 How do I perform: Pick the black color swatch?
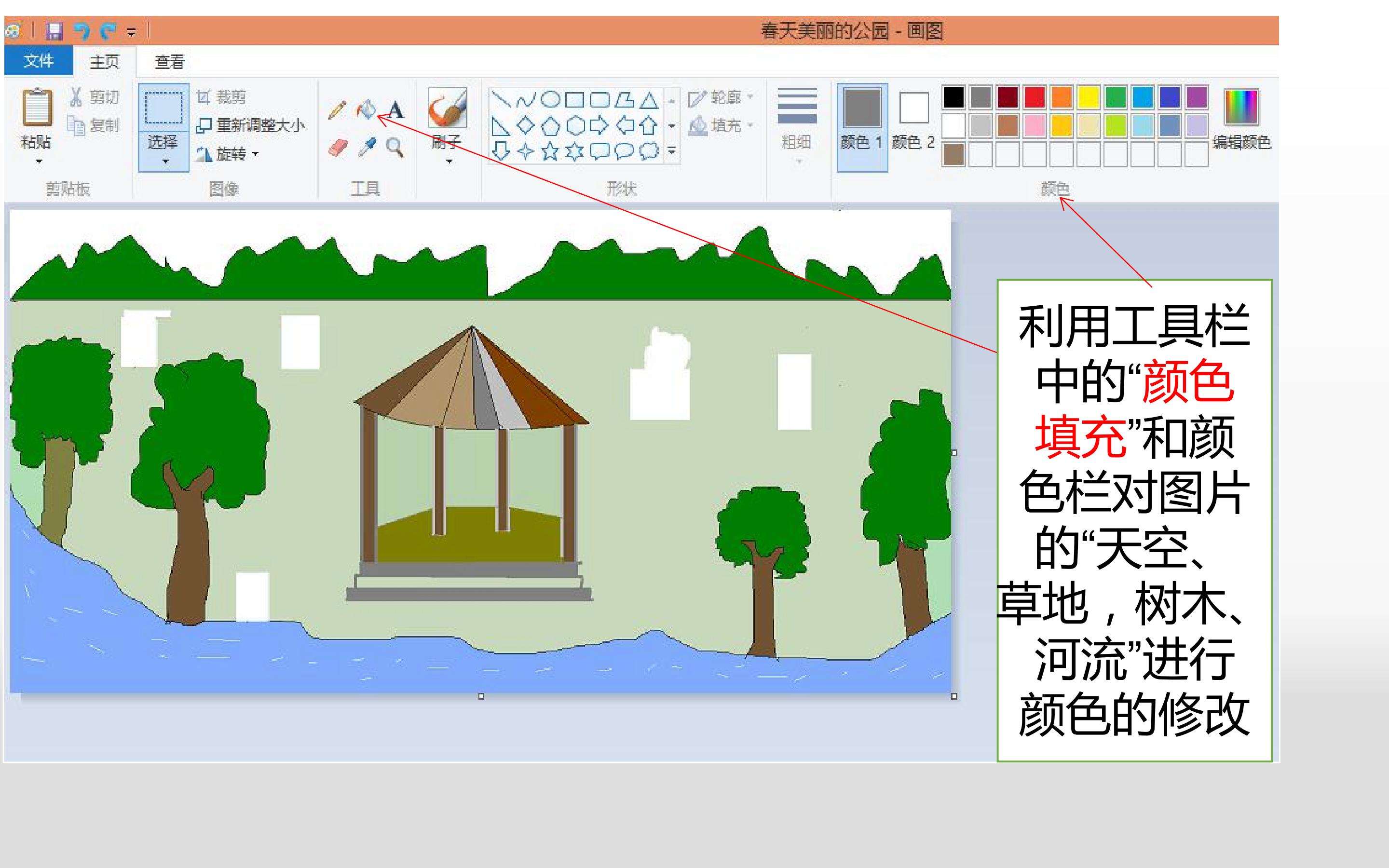coord(953,97)
